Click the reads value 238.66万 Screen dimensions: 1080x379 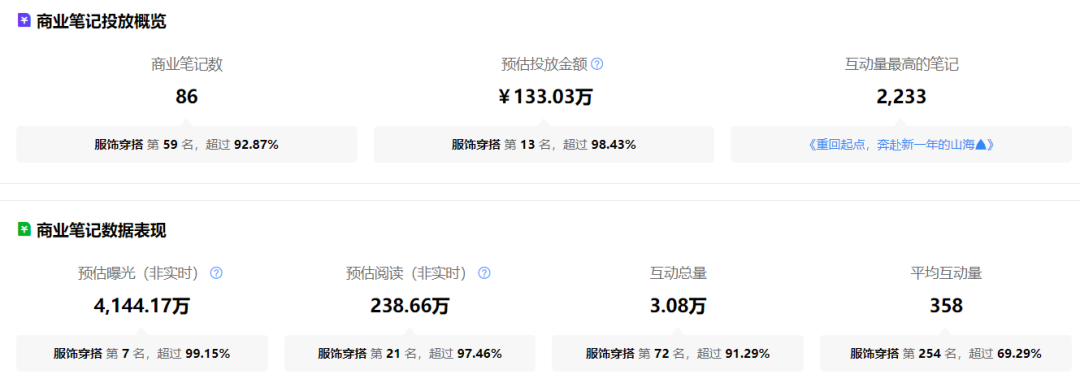coord(410,305)
